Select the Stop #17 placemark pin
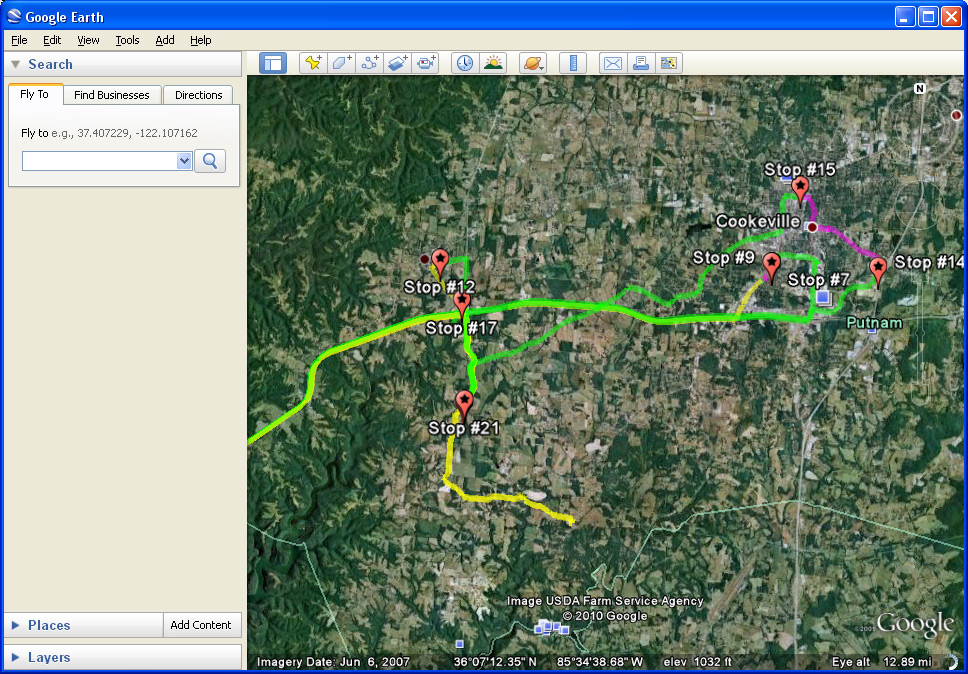The width and height of the screenshot is (968, 674). click(x=462, y=306)
